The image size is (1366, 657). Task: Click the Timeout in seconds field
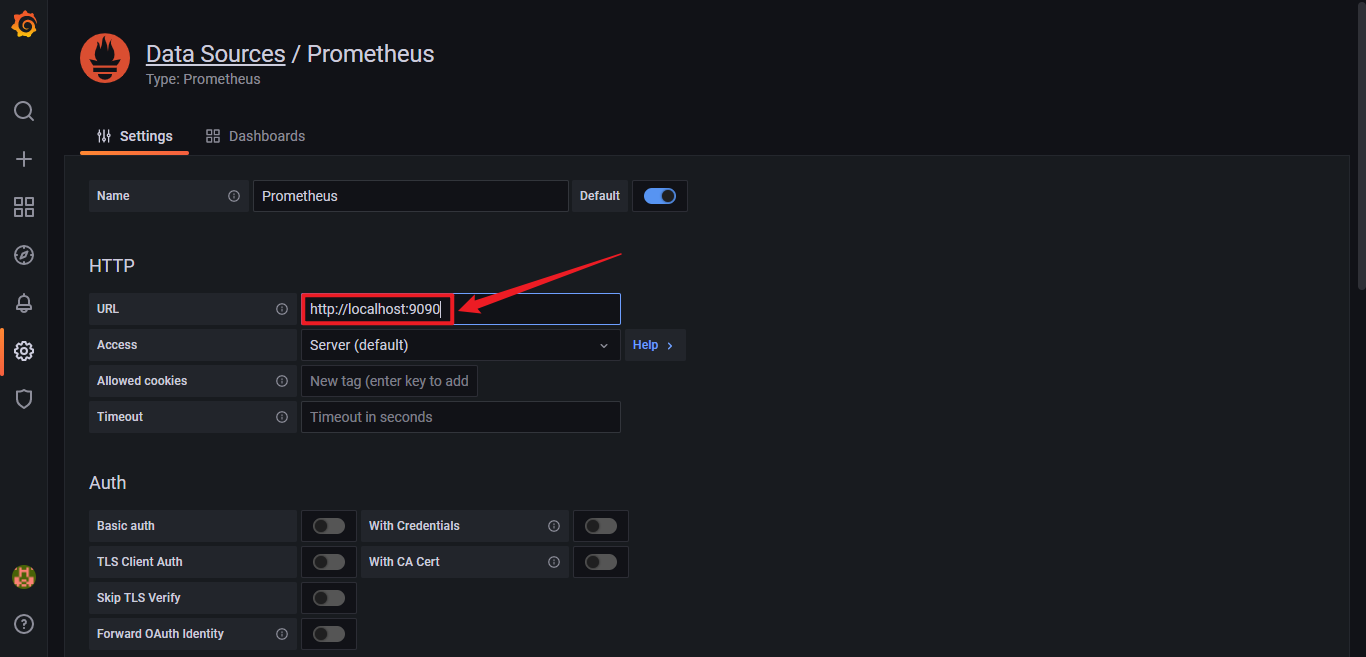[461, 417]
